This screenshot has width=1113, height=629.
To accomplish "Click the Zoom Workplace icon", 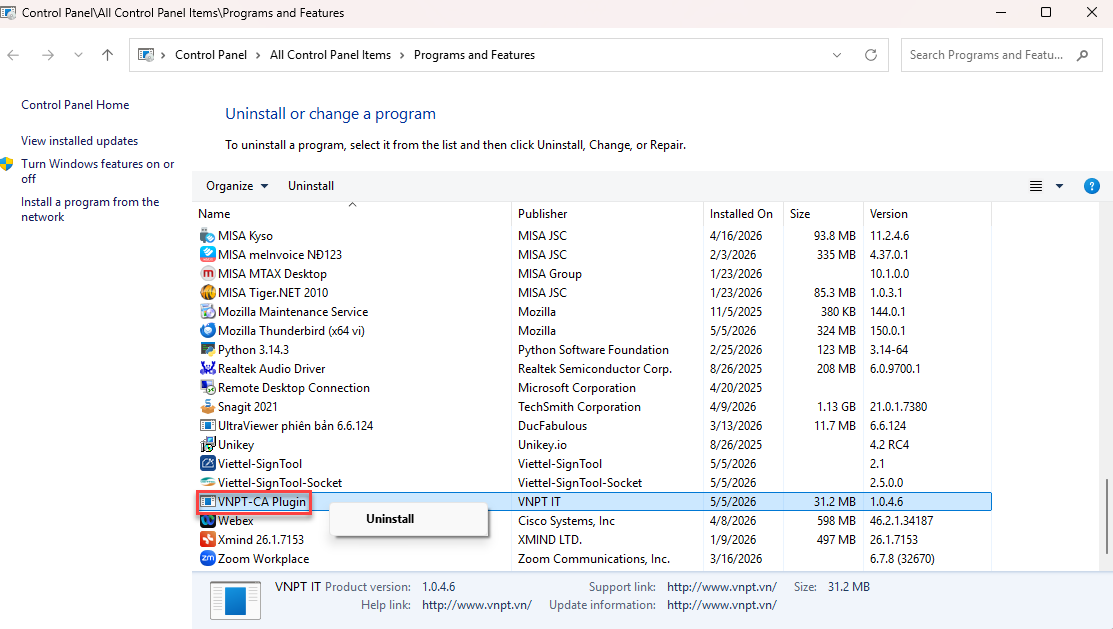I will (x=207, y=559).
